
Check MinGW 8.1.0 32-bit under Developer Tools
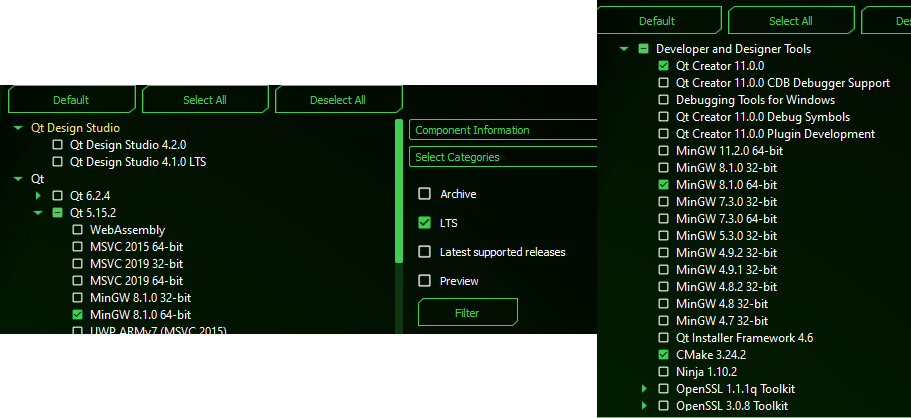pyautogui.click(x=663, y=168)
